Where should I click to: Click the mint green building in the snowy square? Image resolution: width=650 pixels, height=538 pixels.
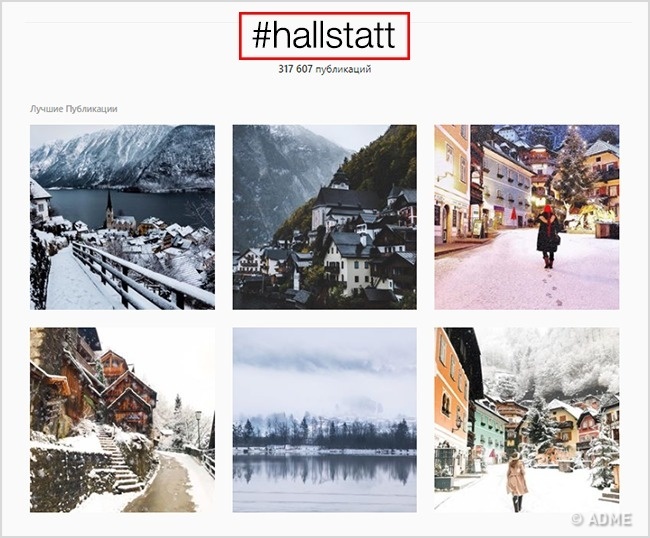[488, 431]
